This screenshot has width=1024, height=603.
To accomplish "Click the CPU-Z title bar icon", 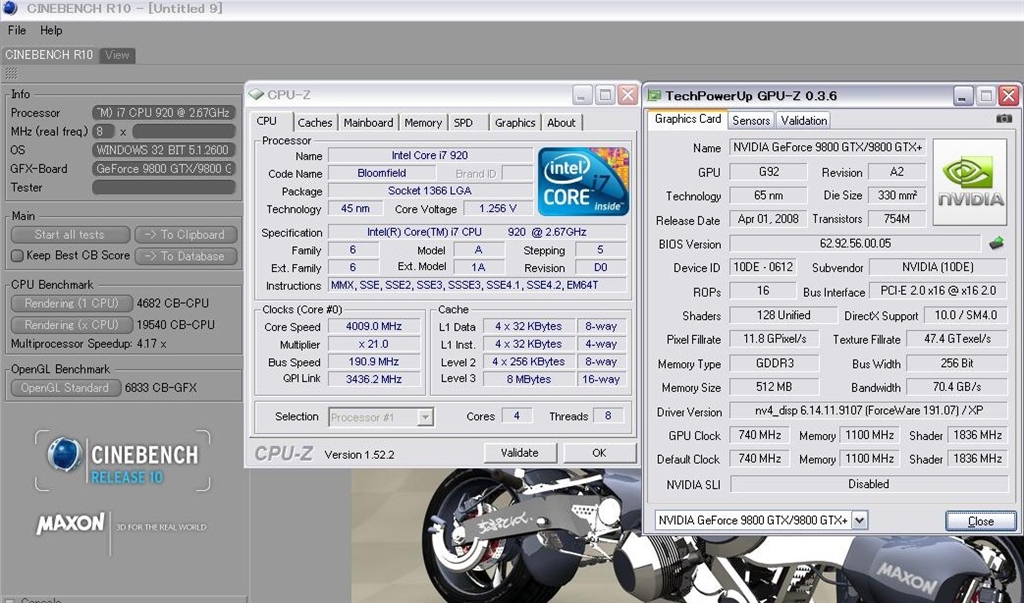I will point(256,95).
